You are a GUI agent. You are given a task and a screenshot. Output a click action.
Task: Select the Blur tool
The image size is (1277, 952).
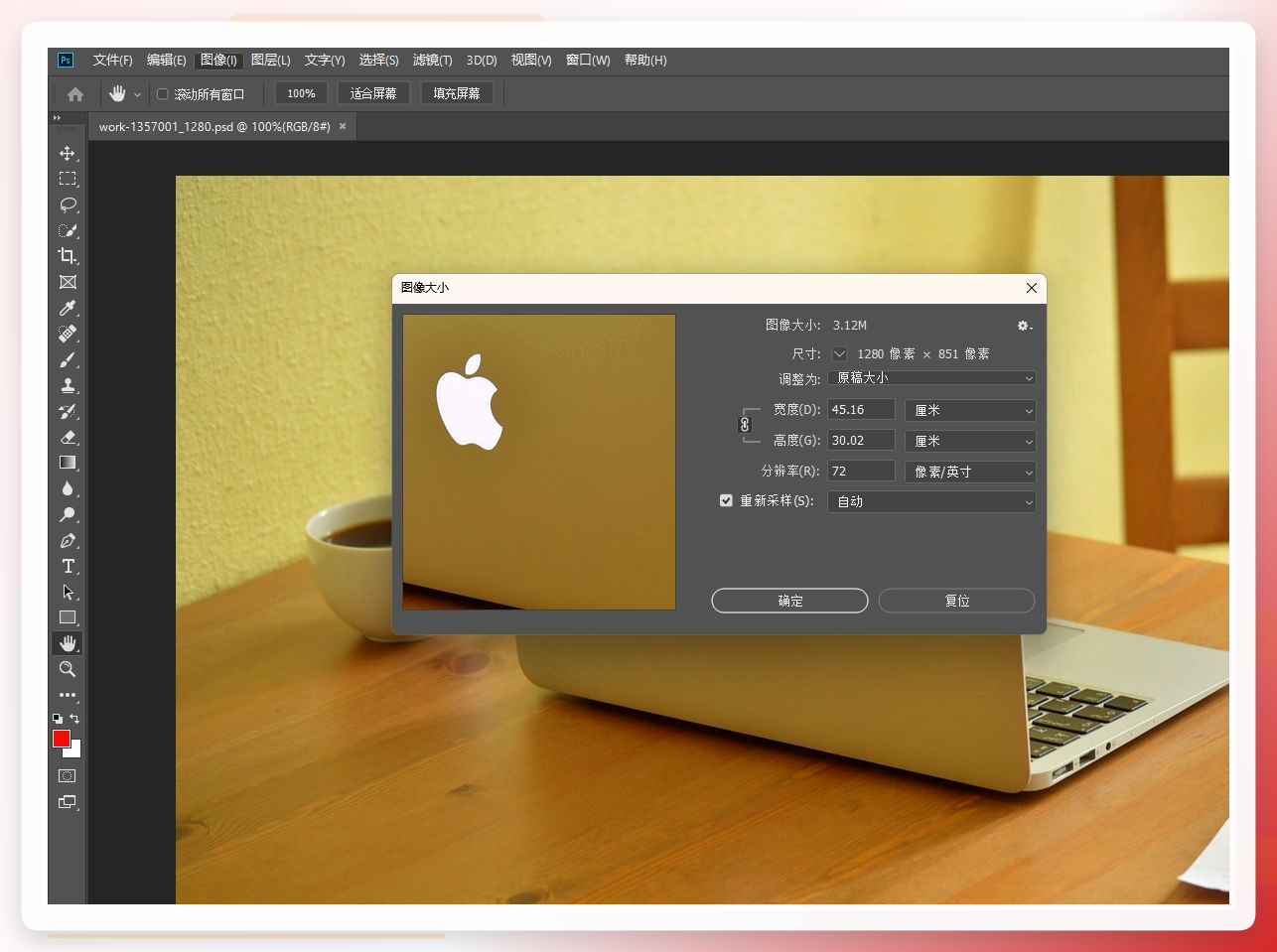coord(68,488)
